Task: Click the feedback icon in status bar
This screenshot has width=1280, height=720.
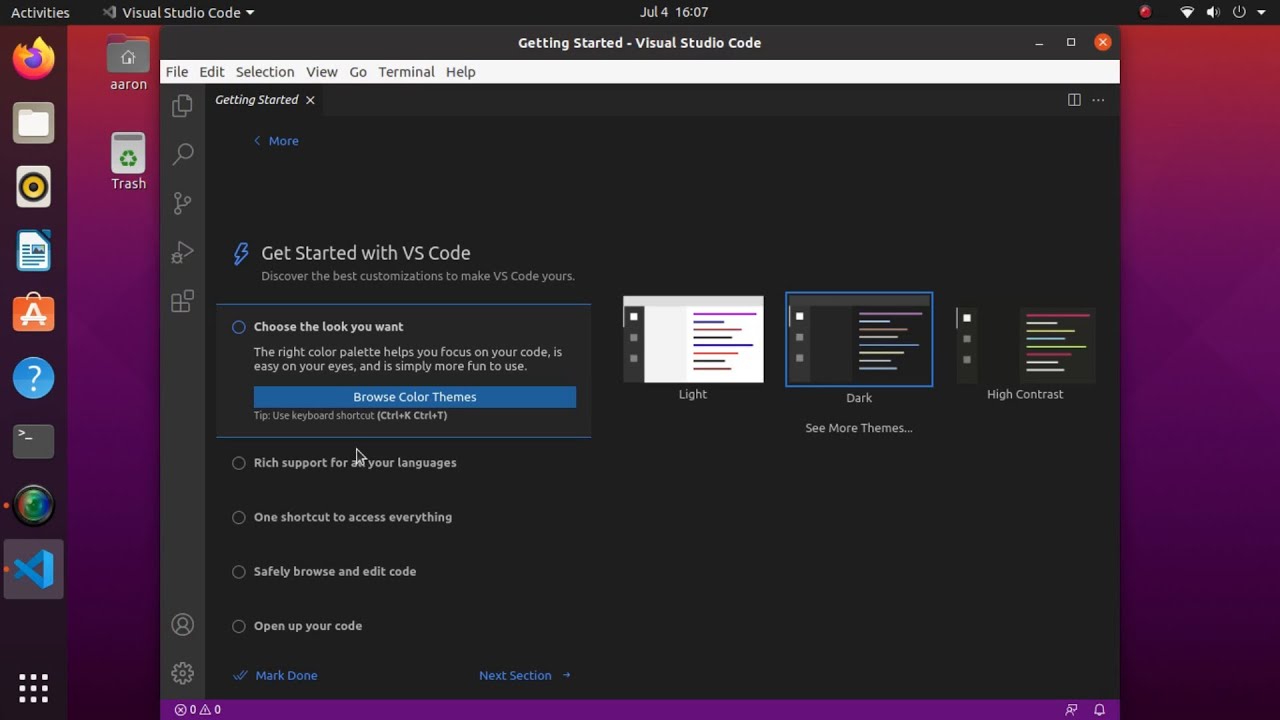Action: point(1071,709)
